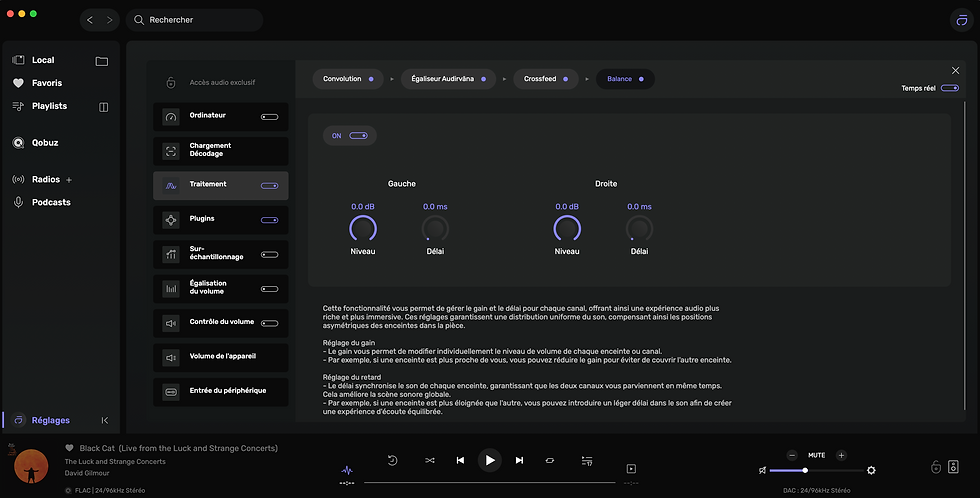Toggle shuffle playback
Viewport: 980px width, 498px height.
pos(430,461)
